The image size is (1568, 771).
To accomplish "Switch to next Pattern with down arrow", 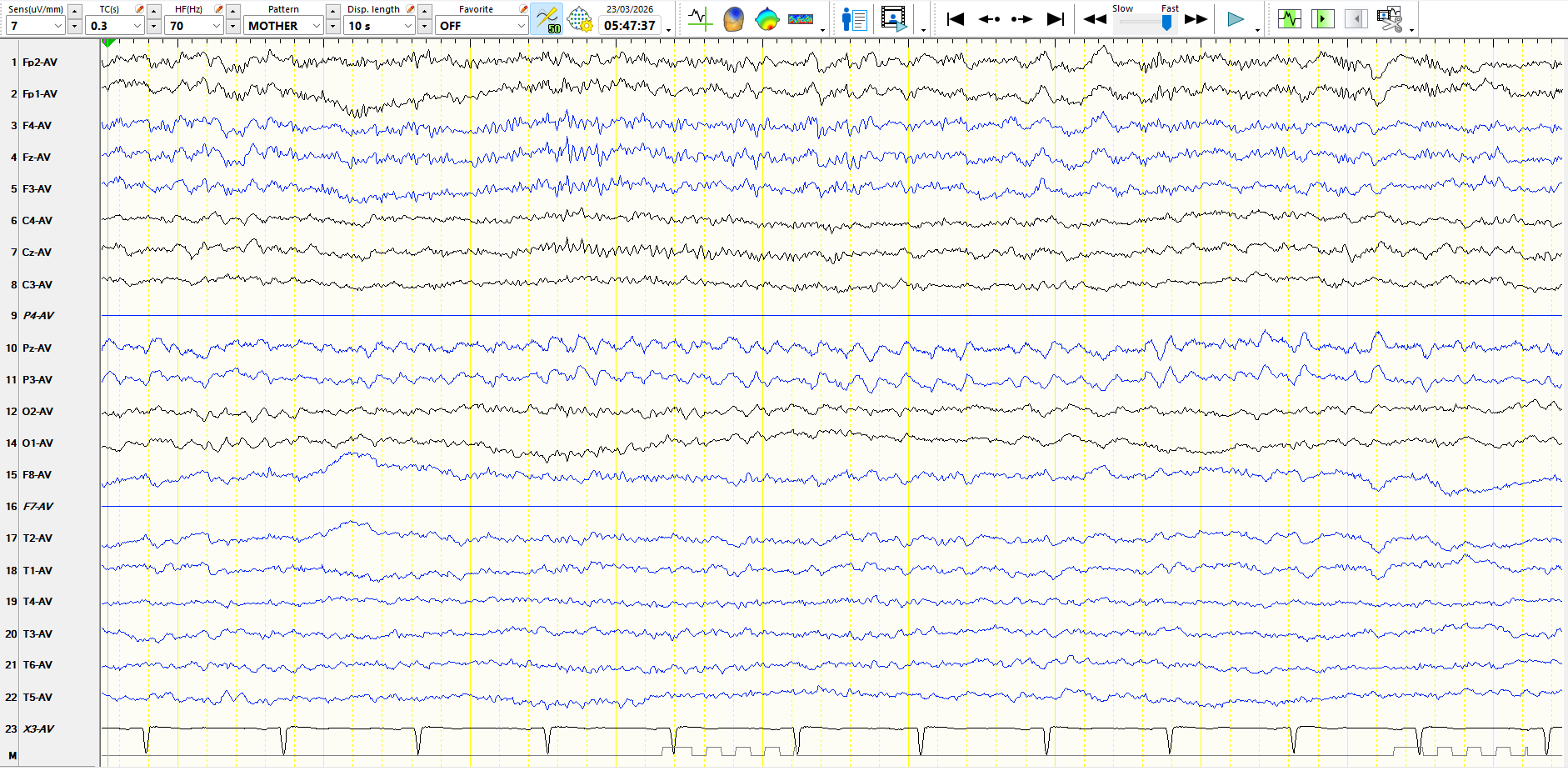I will click(x=332, y=26).
